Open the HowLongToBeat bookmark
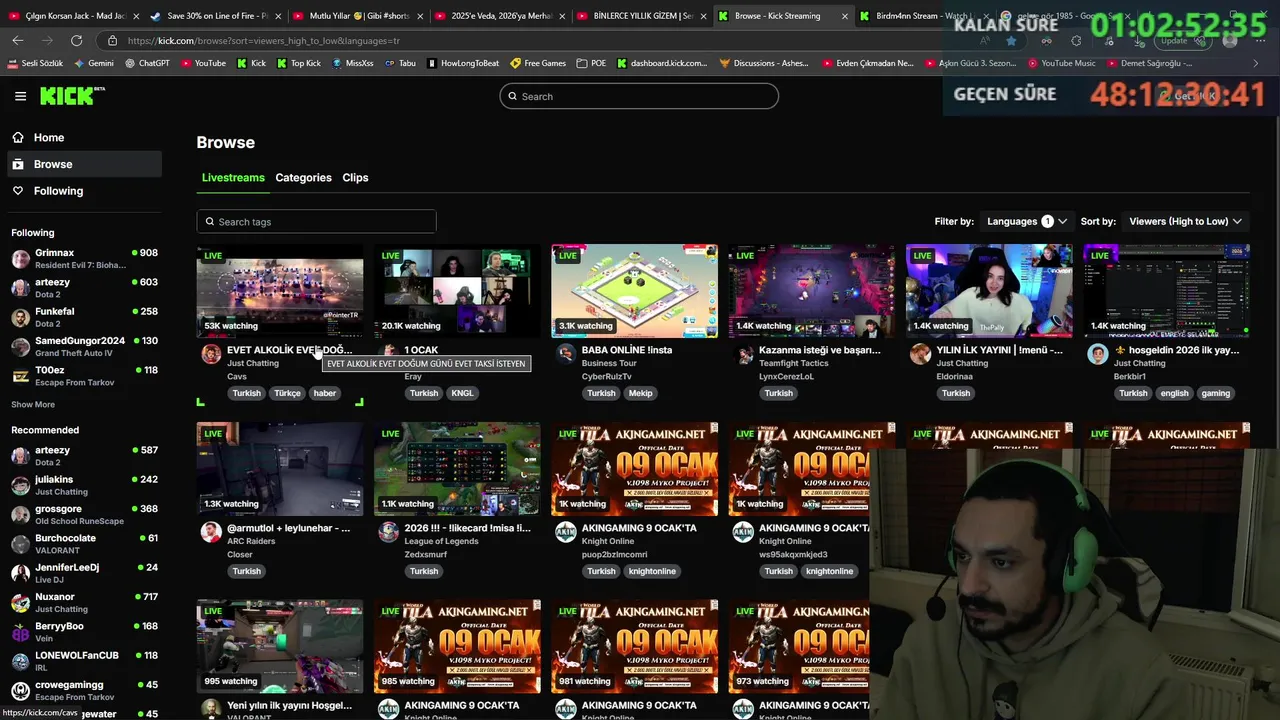This screenshot has height=720, width=1280. [463, 63]
